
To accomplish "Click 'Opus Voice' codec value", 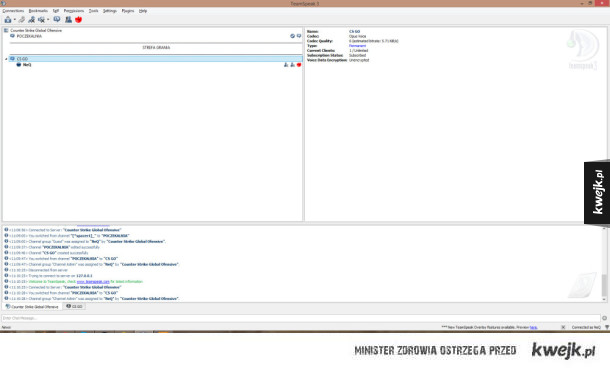I will click(x=357, y=36).
